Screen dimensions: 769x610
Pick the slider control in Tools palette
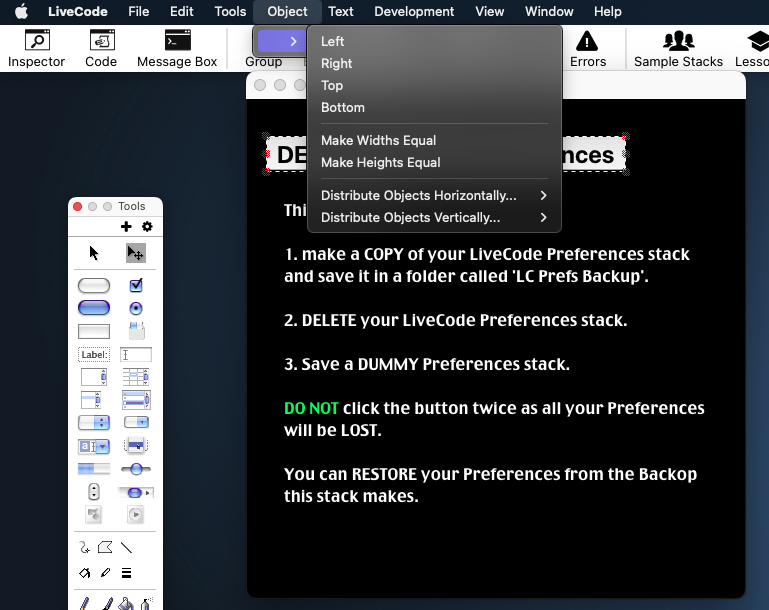coord(136,469)
